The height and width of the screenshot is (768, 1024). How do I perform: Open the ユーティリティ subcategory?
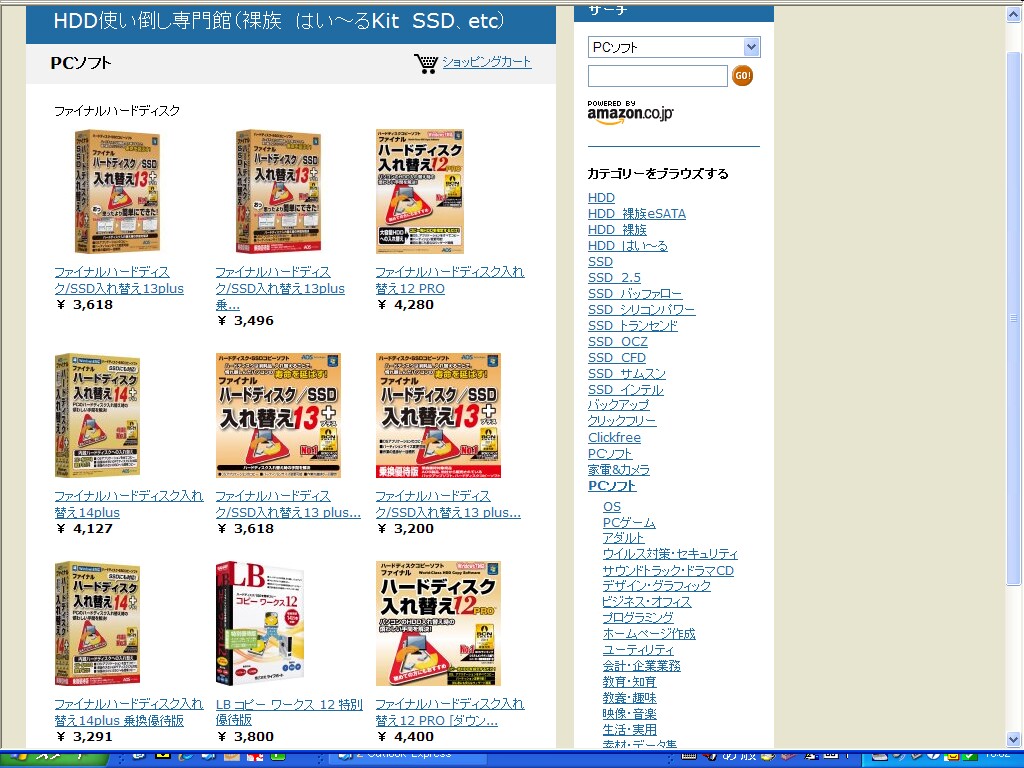pyautogui.click(x=638, y=650)
